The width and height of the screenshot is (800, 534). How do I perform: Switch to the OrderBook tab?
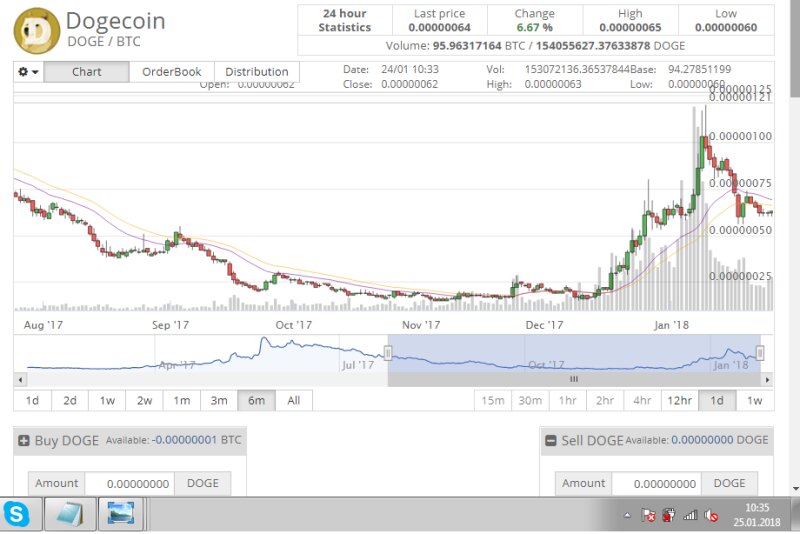click(x=171, y=72)
